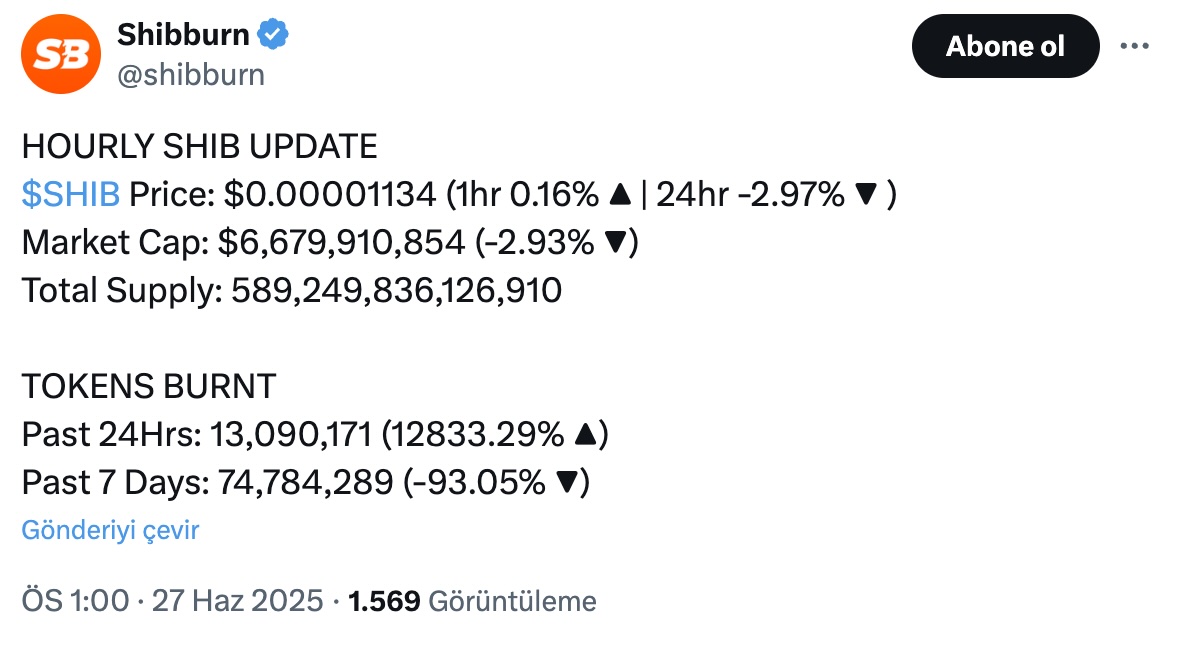This screenshot has width=1184, height=654.
Task: Open the Shibburn SB profile avatar
Action: [60, 54]
